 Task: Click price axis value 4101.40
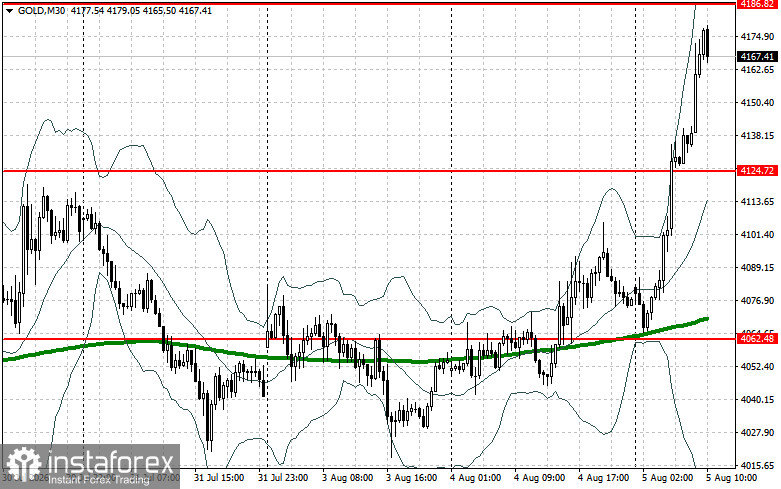(x=758, y=235)
